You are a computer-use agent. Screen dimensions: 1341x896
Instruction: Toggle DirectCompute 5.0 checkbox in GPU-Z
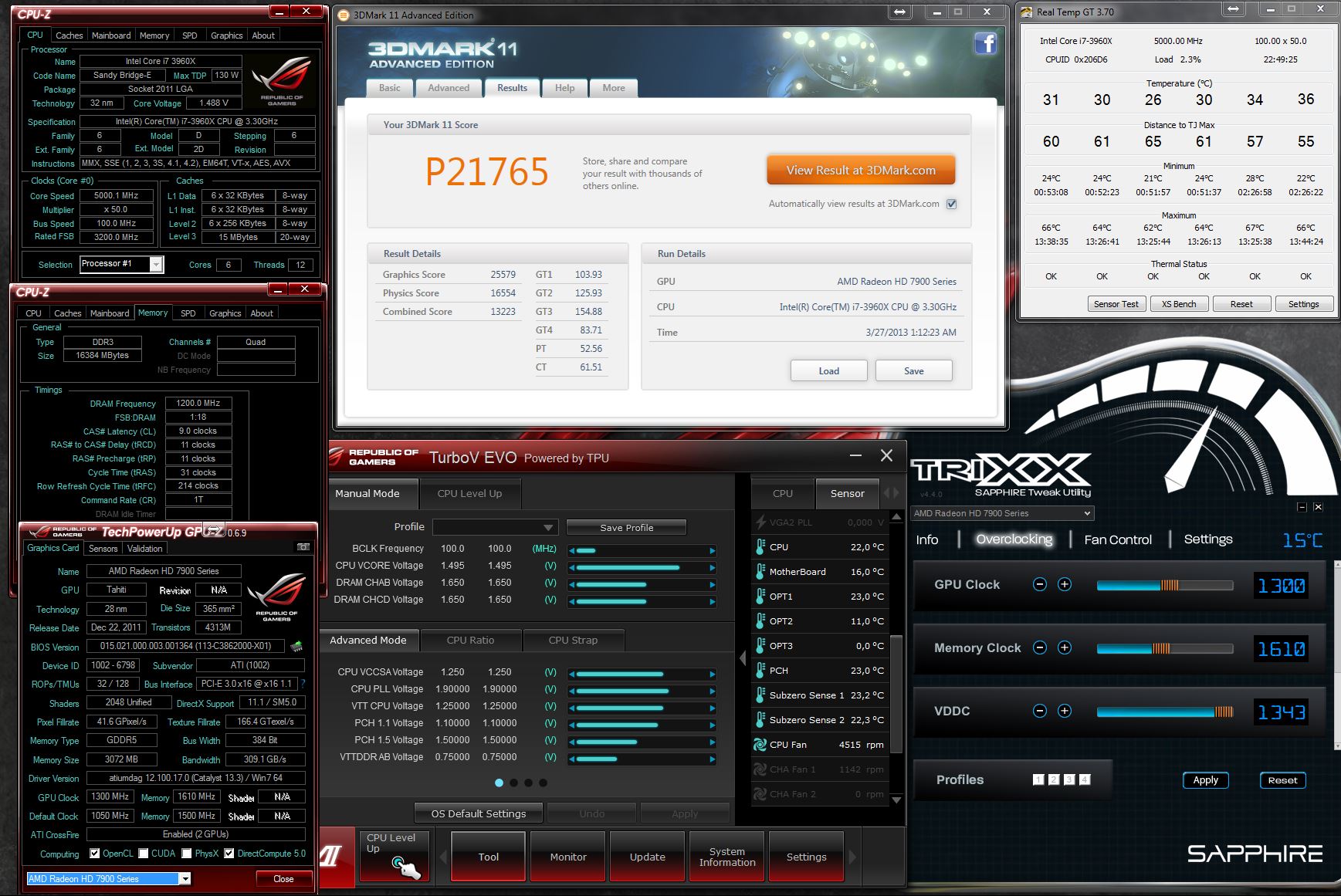229,854
